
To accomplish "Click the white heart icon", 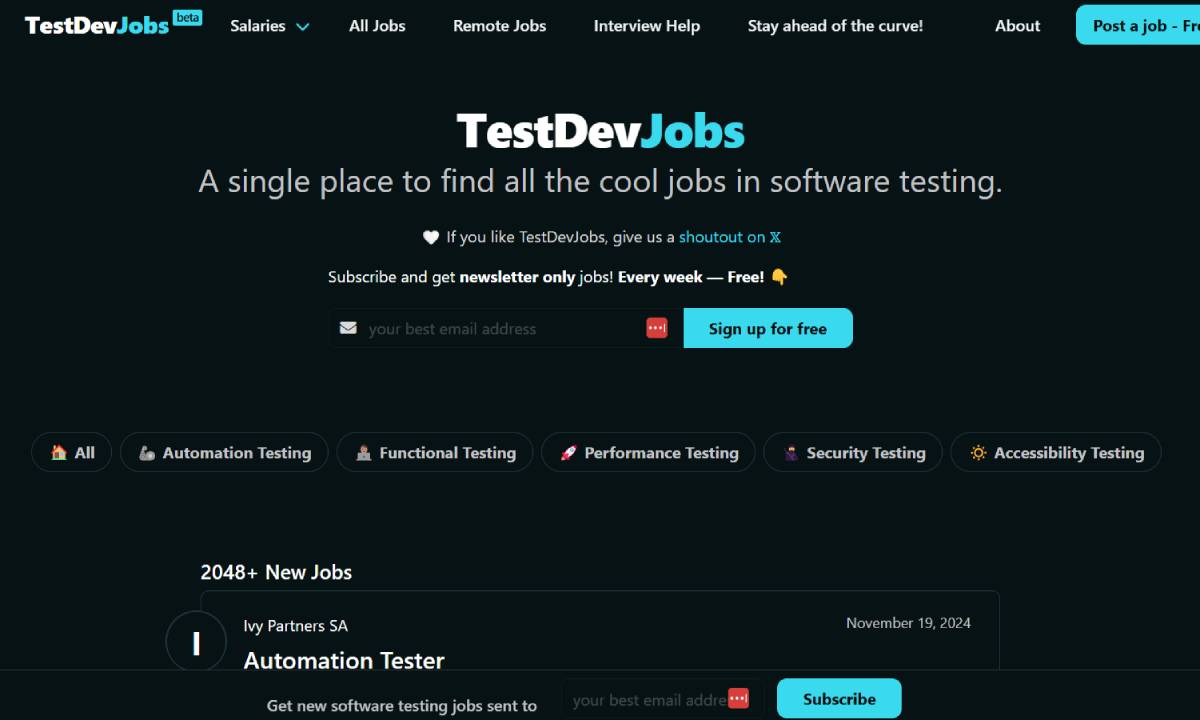I will (x=431, y=237).
